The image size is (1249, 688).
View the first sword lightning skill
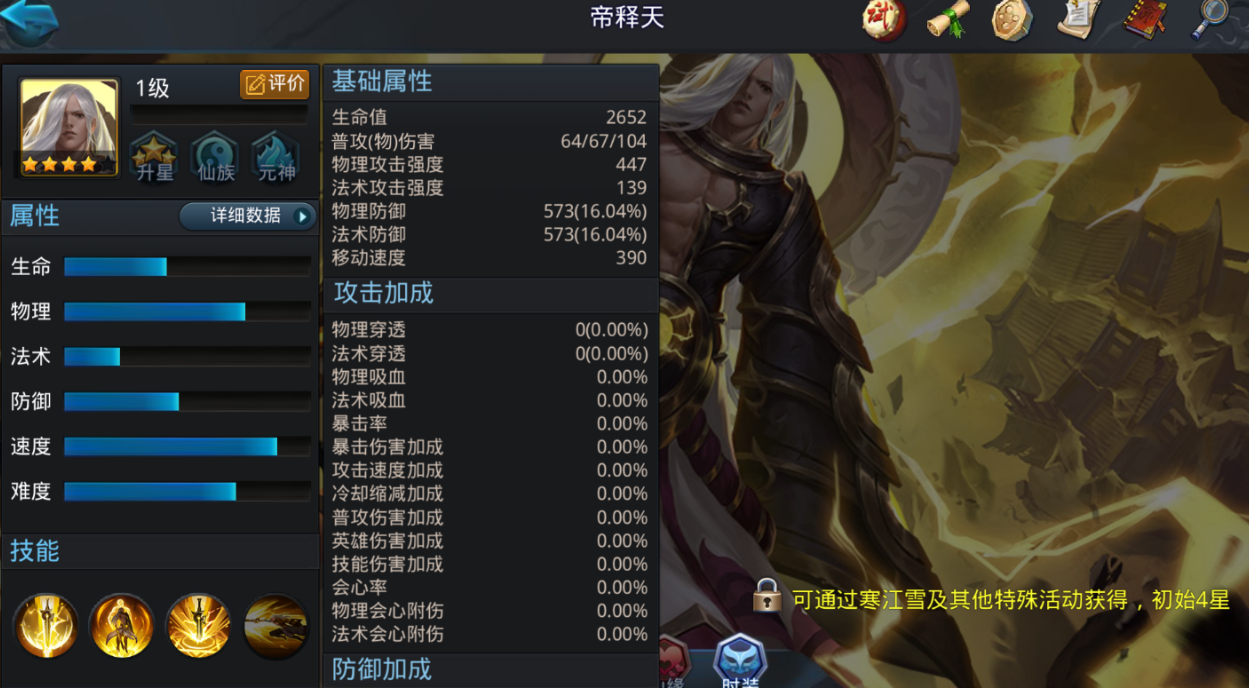[x=45, y=626]
